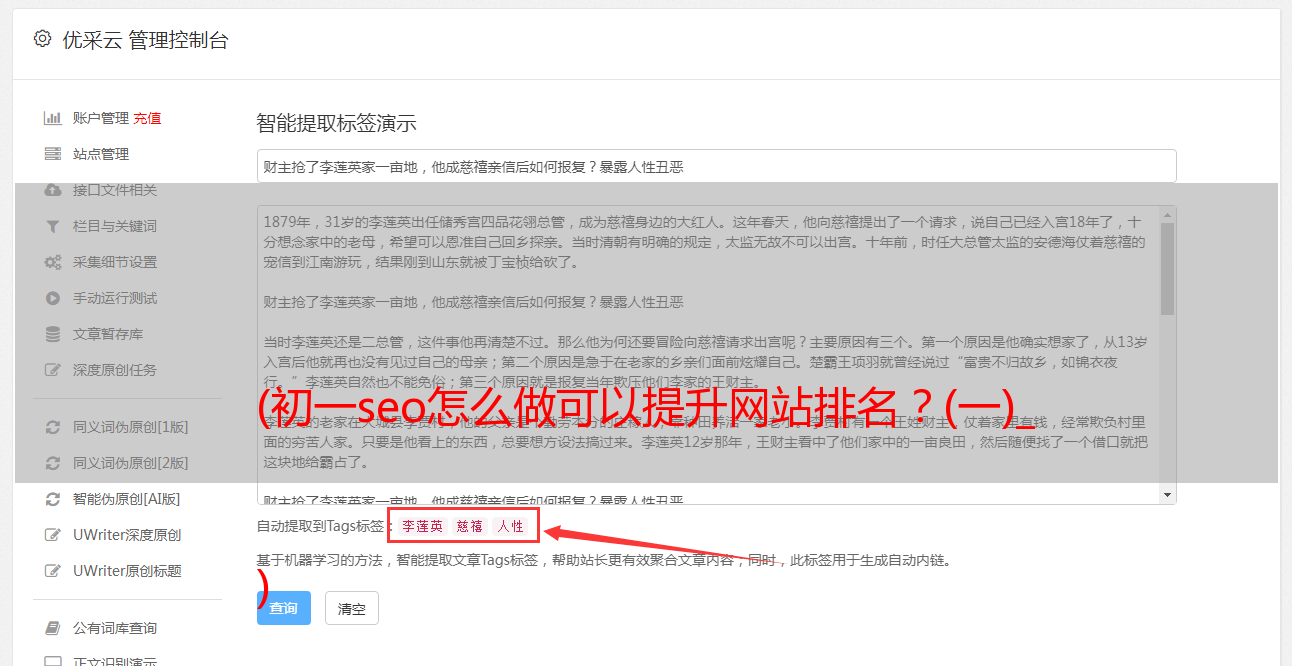Click refresh icon for 同义词伪原创[1版]
1292x666 pixels.
point(53,427)
